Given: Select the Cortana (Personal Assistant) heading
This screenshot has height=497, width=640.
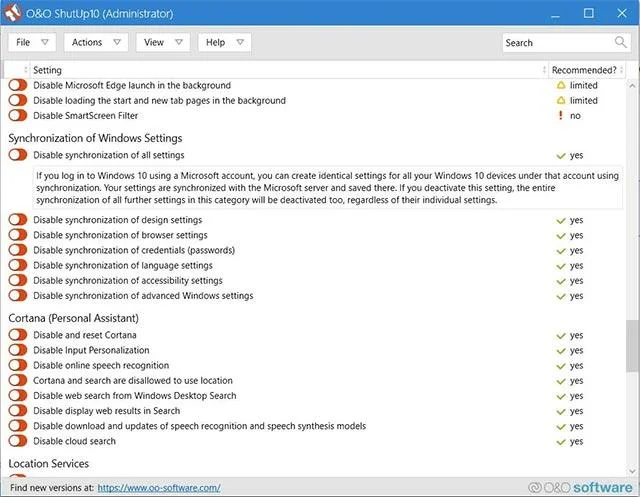Looking at the screenshot, I should [73, 318].
